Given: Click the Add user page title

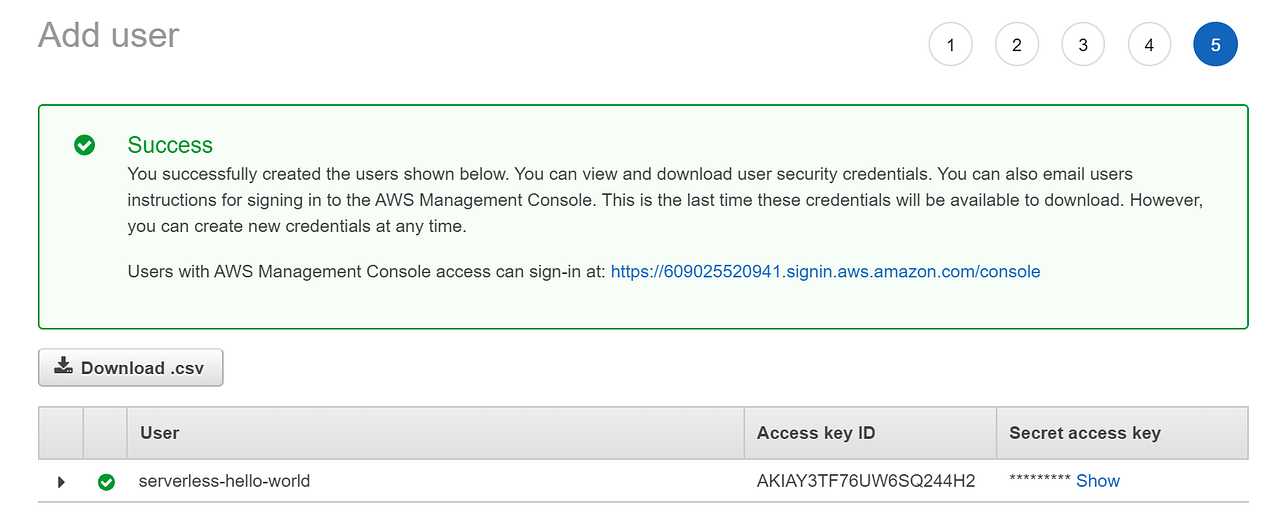Looking at the screenshot, I should tap(109, 35).
